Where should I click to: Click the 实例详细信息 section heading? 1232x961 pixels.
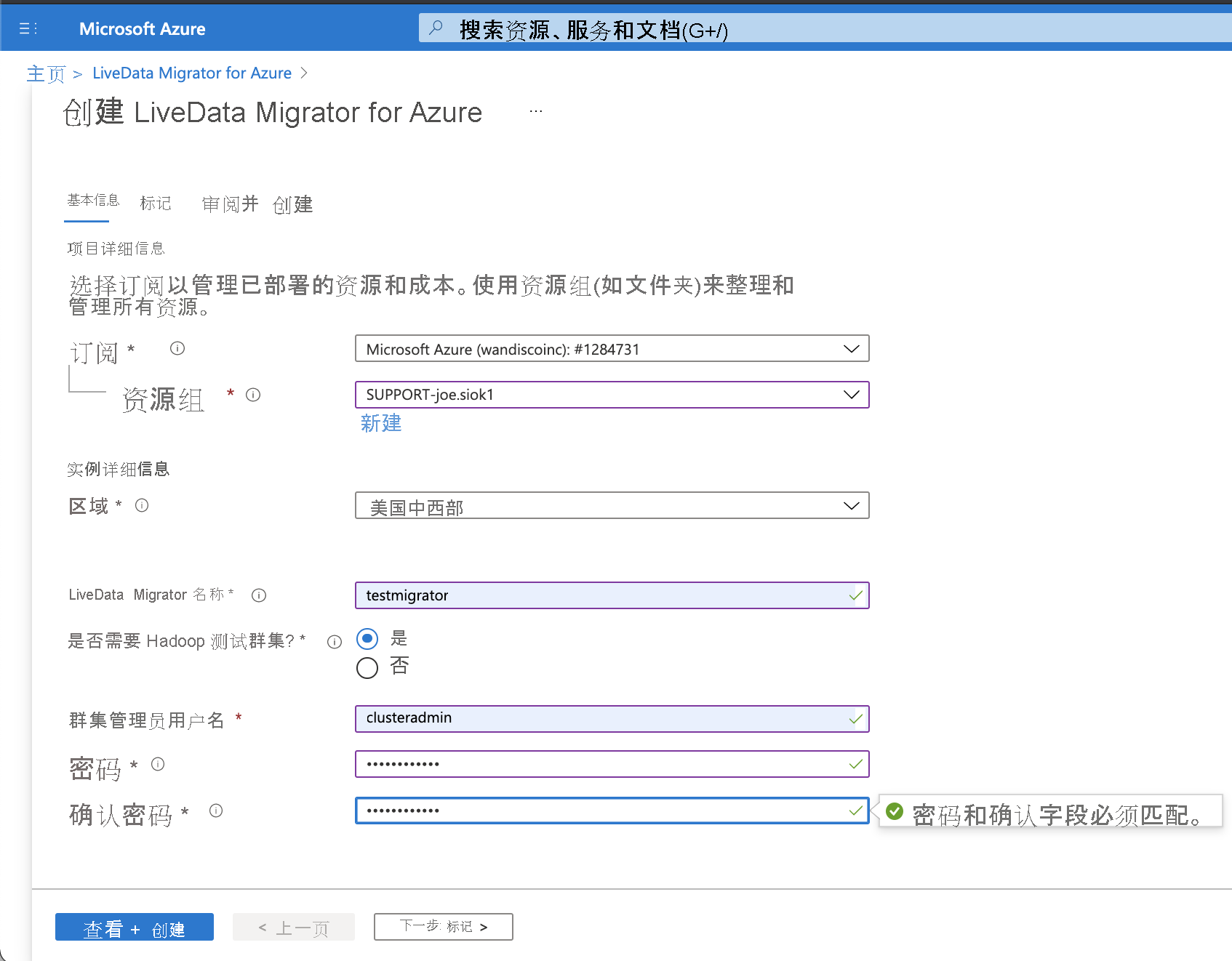coord(119,470)
